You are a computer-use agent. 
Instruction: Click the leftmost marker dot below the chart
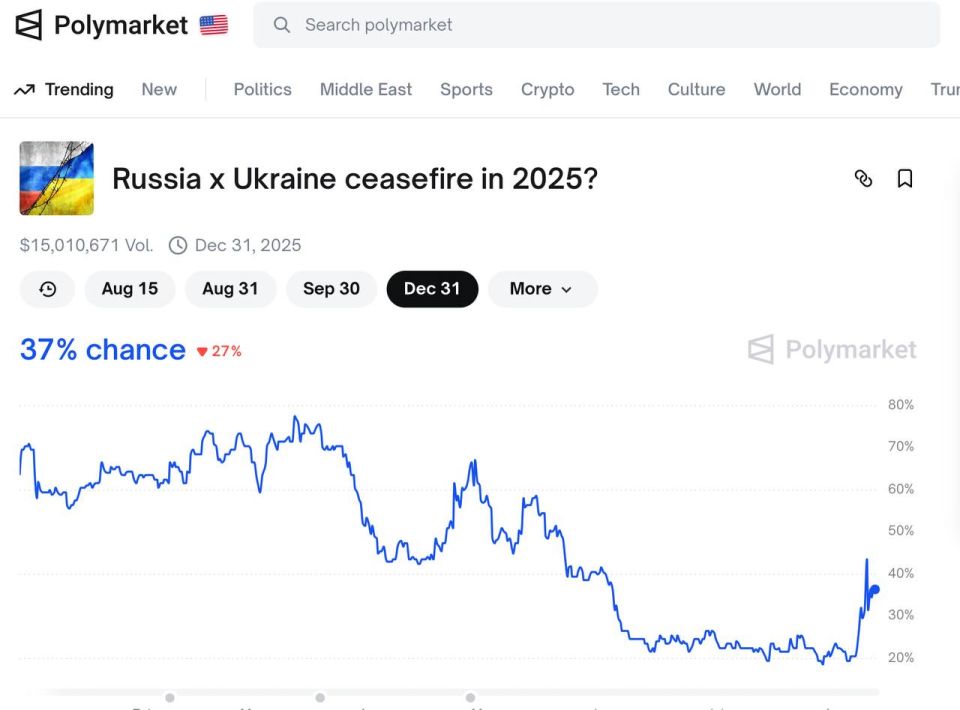(169, 697)
